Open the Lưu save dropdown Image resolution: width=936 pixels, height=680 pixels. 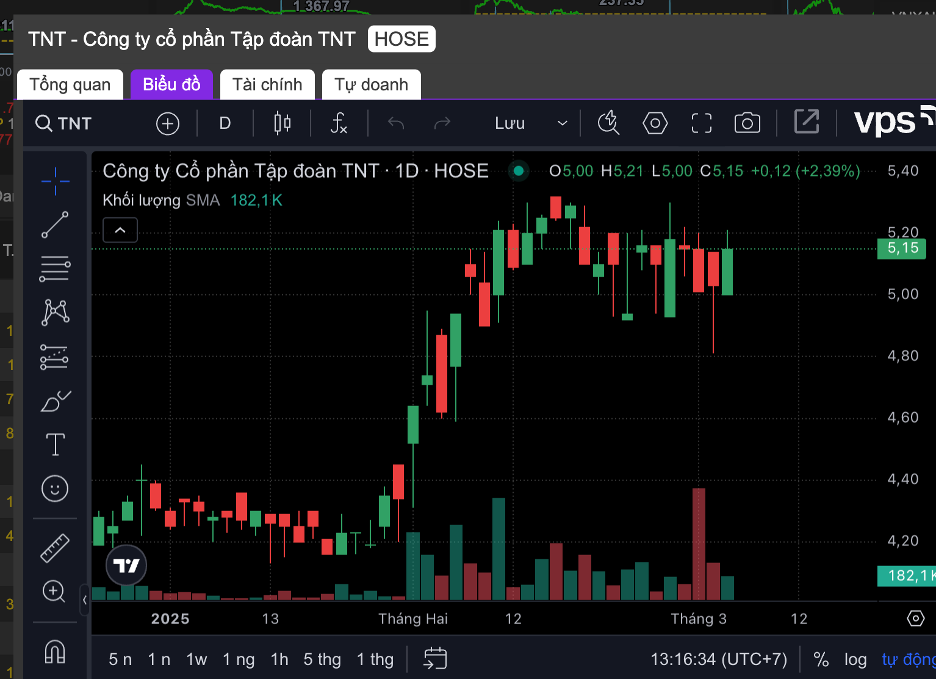click(531, 123)
